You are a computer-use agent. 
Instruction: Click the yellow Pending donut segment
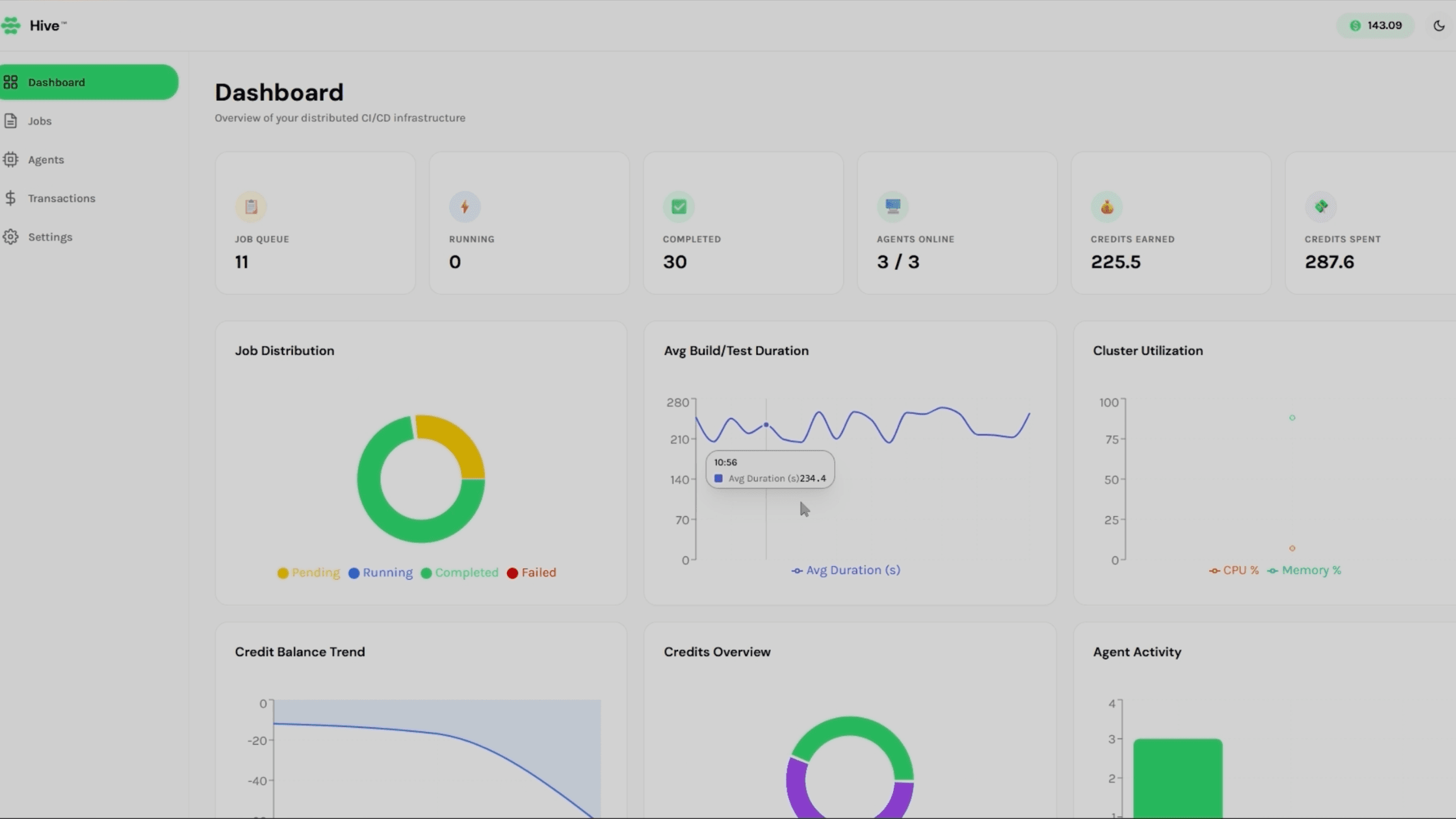458,439
